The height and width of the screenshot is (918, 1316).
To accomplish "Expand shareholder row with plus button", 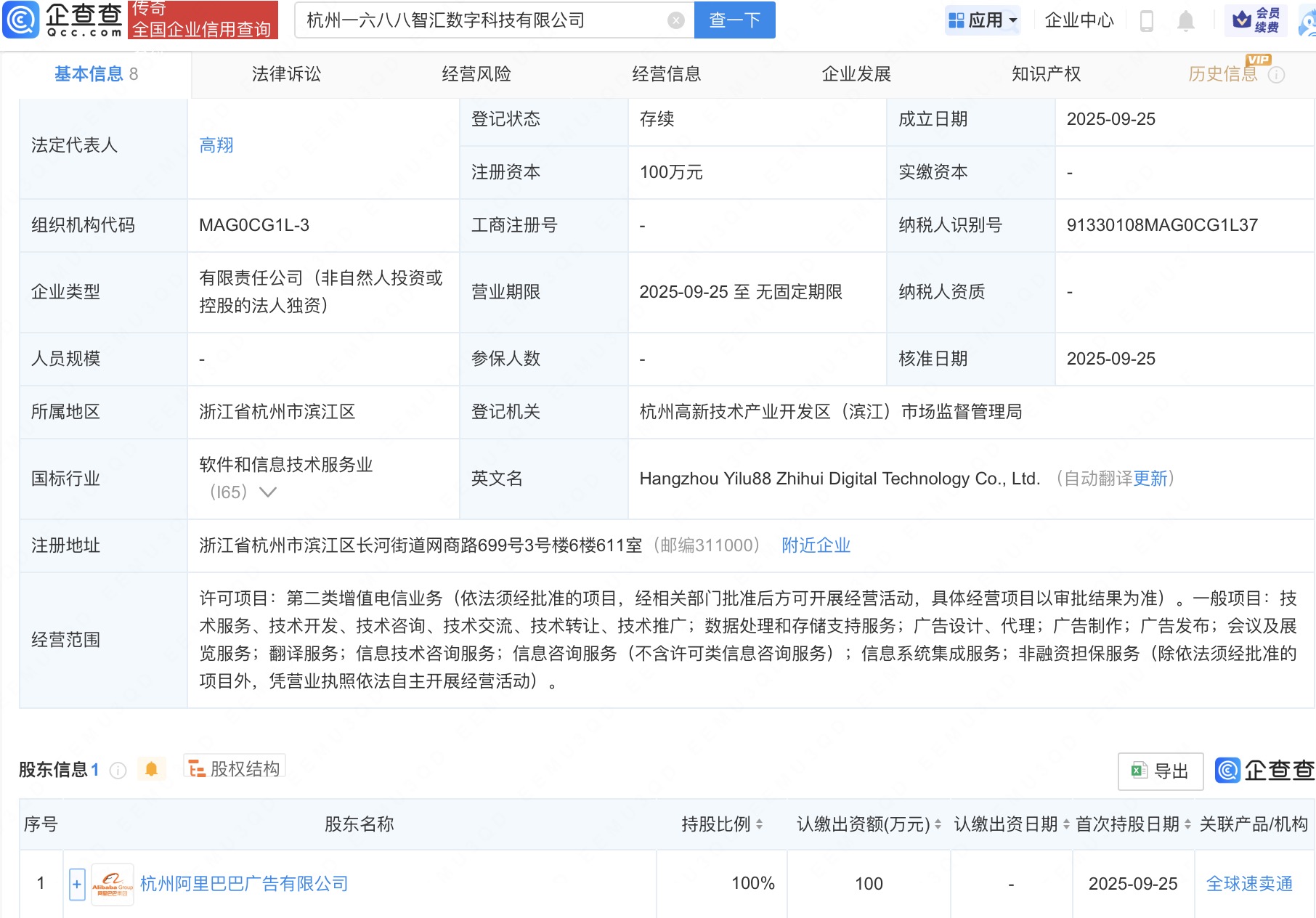I will (x=77, y=884).
